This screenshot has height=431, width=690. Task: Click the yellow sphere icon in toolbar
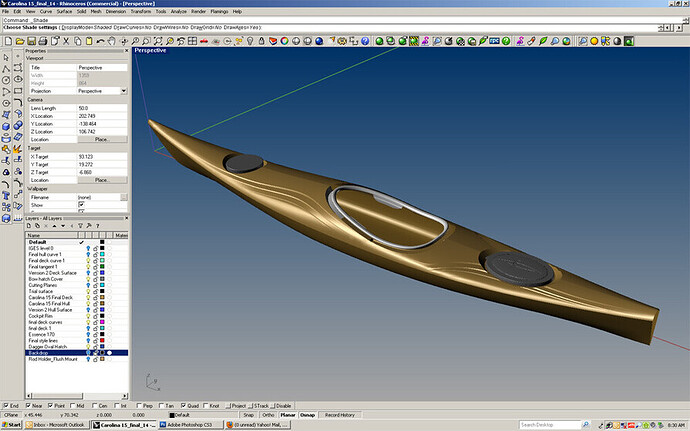click(x=594, y=41)
